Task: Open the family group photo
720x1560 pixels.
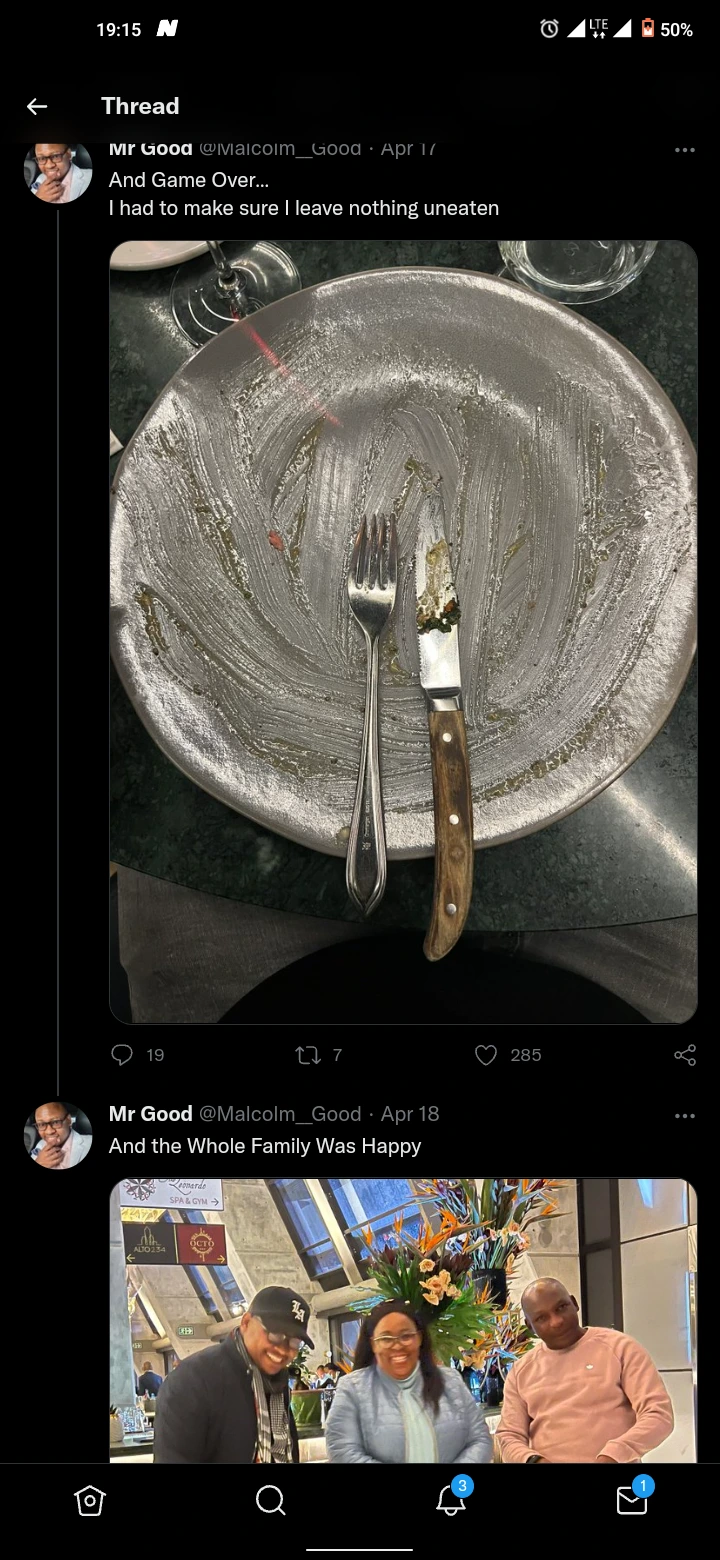Action: coord(403,1320)
